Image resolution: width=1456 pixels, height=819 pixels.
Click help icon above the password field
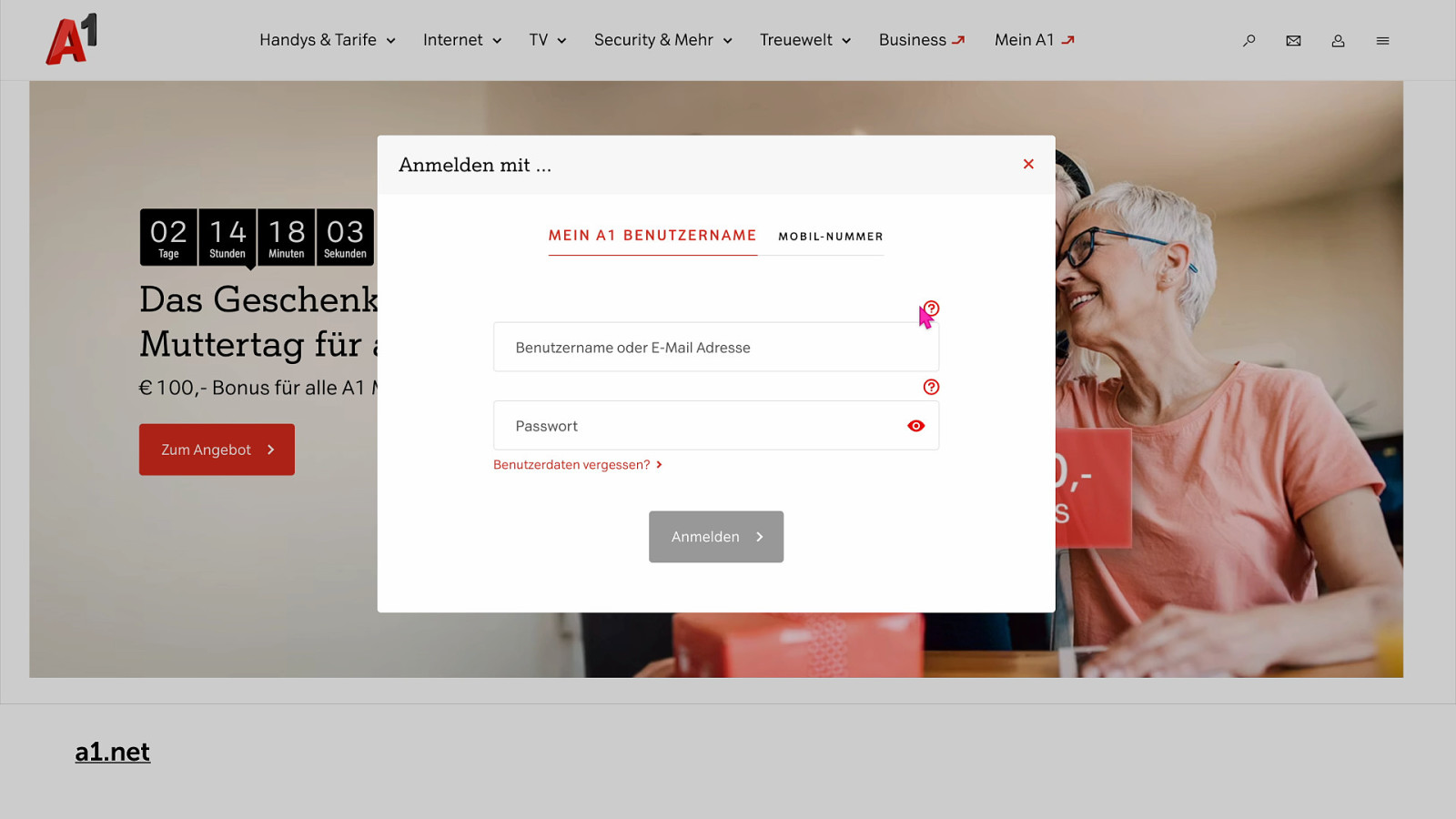click(x=931, y=387)
